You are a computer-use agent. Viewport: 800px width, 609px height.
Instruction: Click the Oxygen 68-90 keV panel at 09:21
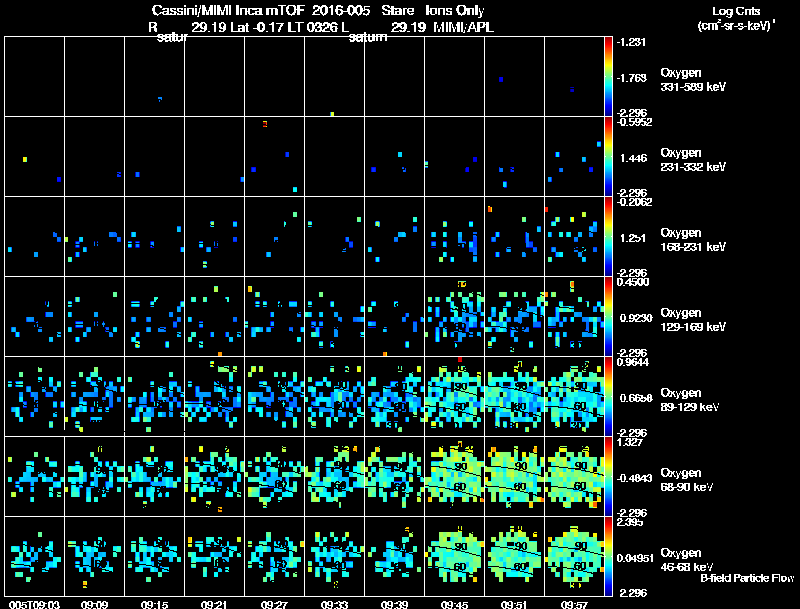tap(214, 476)
